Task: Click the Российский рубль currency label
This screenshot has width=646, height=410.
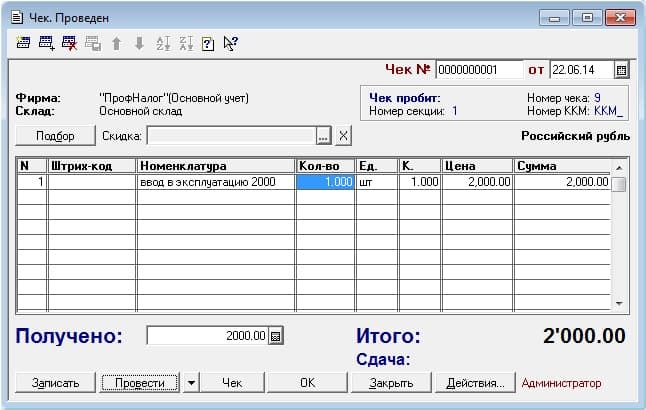Action: (x=575, y=136)
